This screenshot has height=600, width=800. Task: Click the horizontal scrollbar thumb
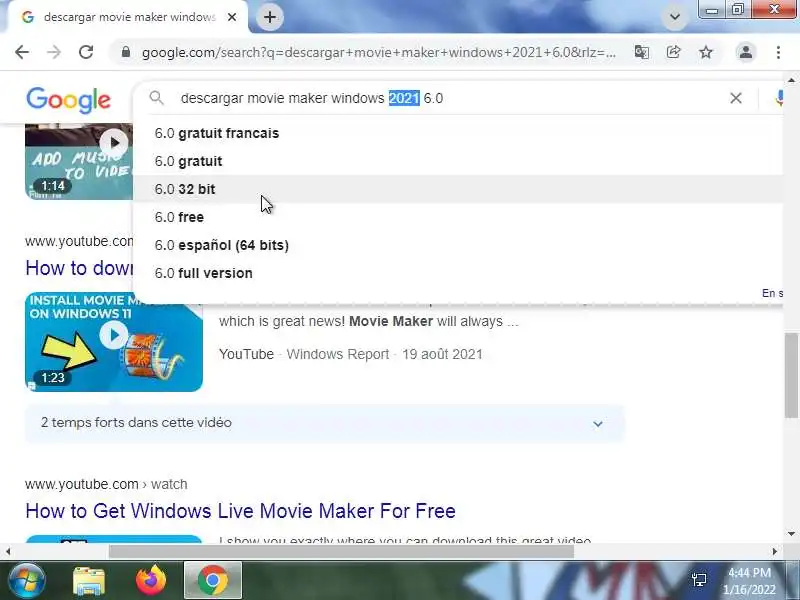(x=341, y=551)
